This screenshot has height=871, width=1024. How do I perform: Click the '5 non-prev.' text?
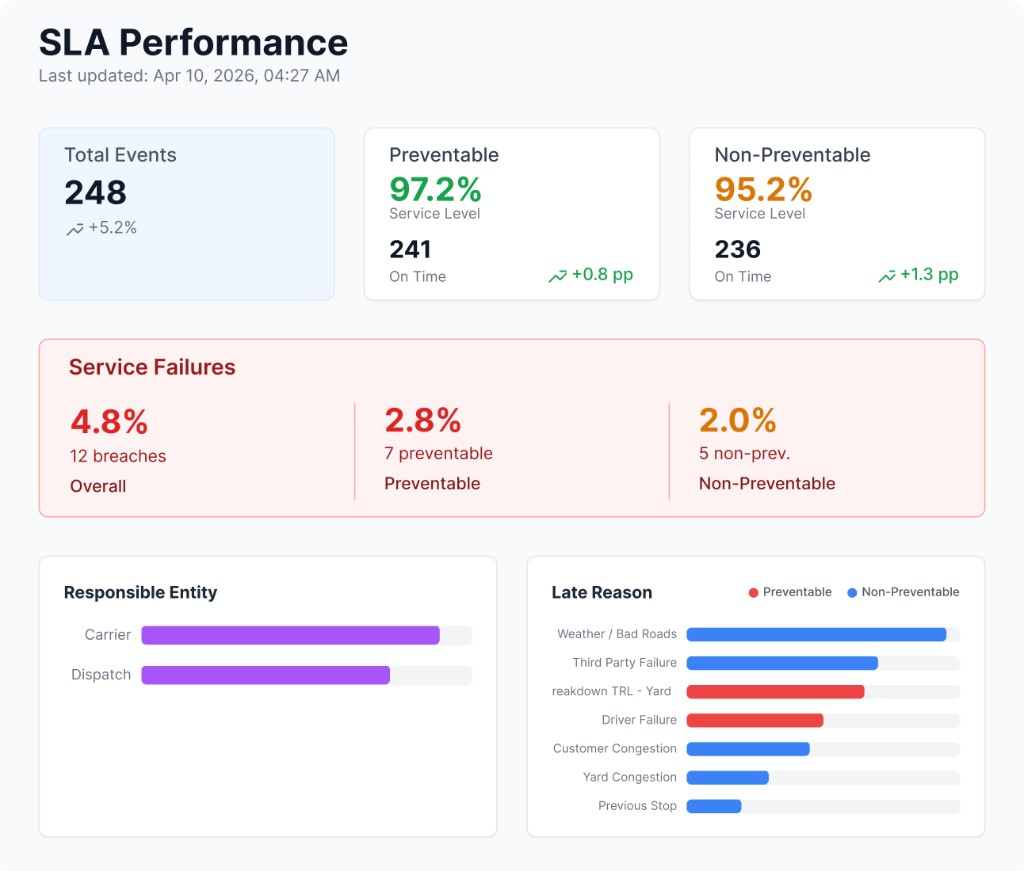pyautogui.click(x=744, y=453)
